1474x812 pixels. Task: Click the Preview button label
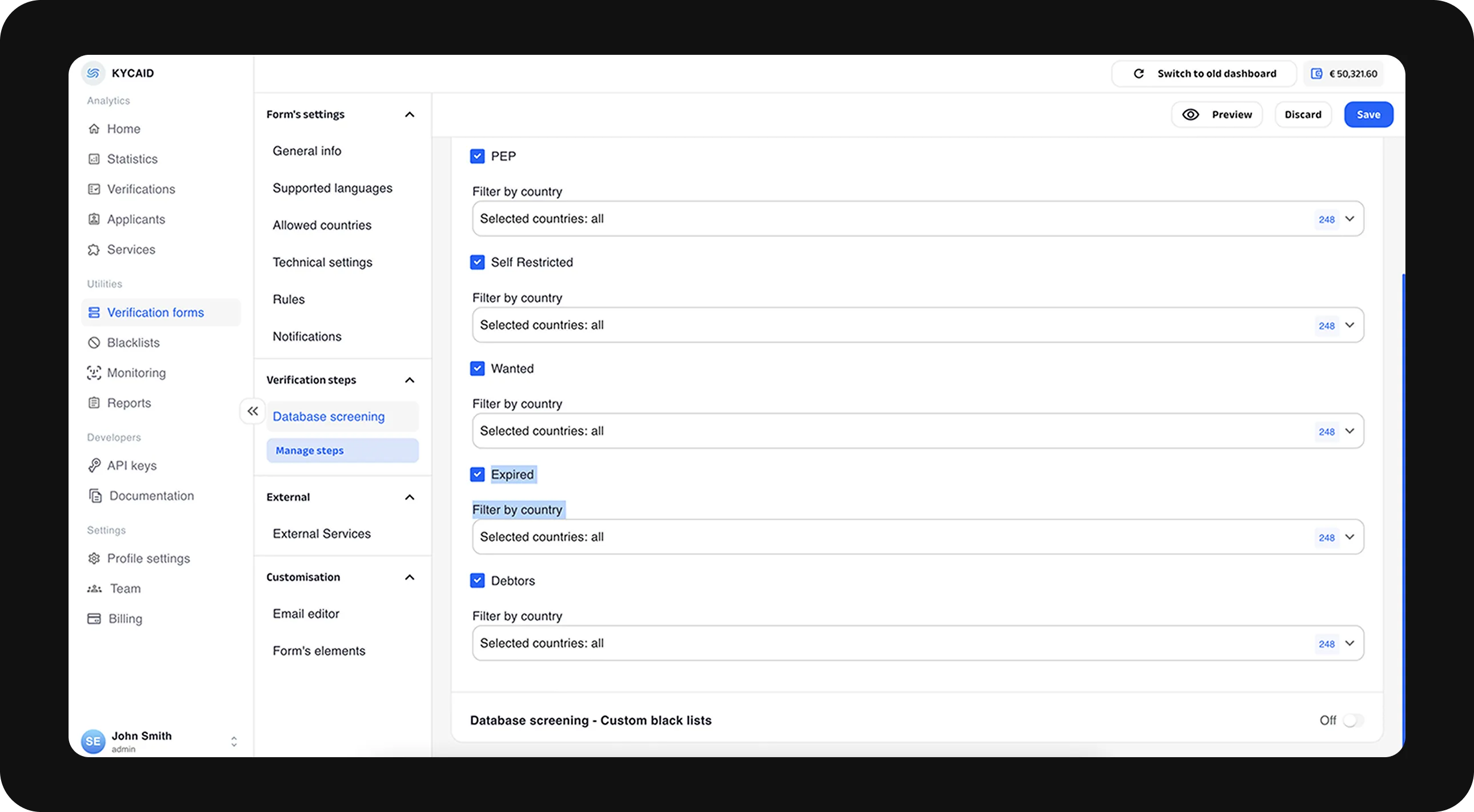pyautogui.click(x=1232, y=115)
